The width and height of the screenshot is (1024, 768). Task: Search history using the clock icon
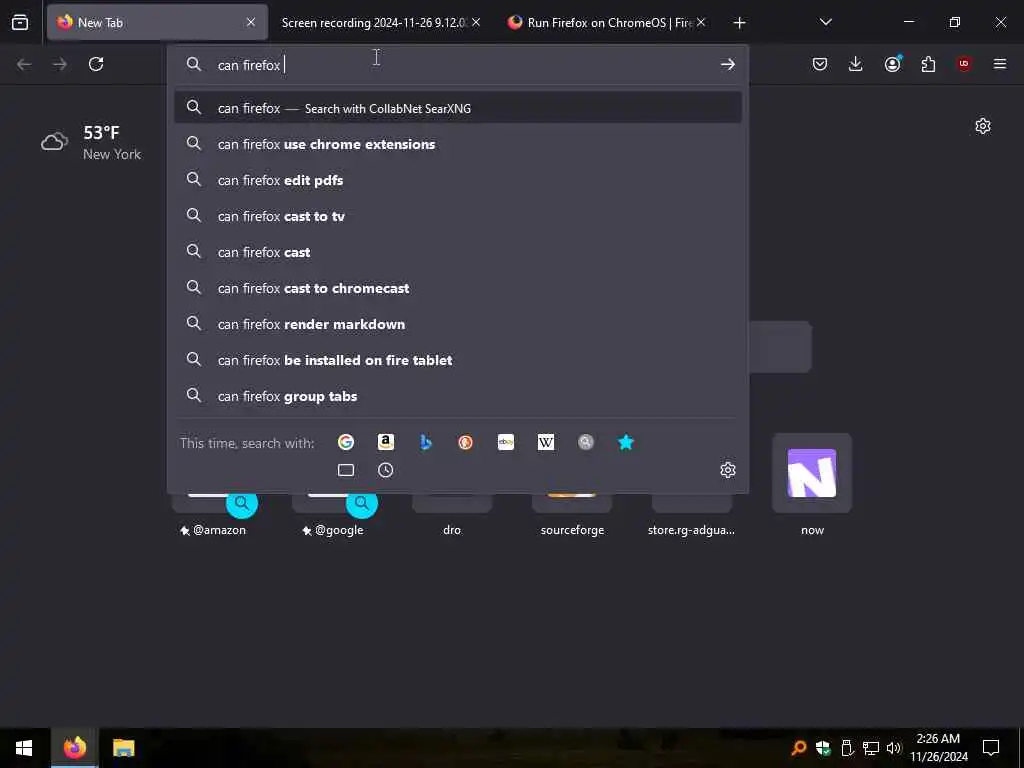click(x=386, y=470)
